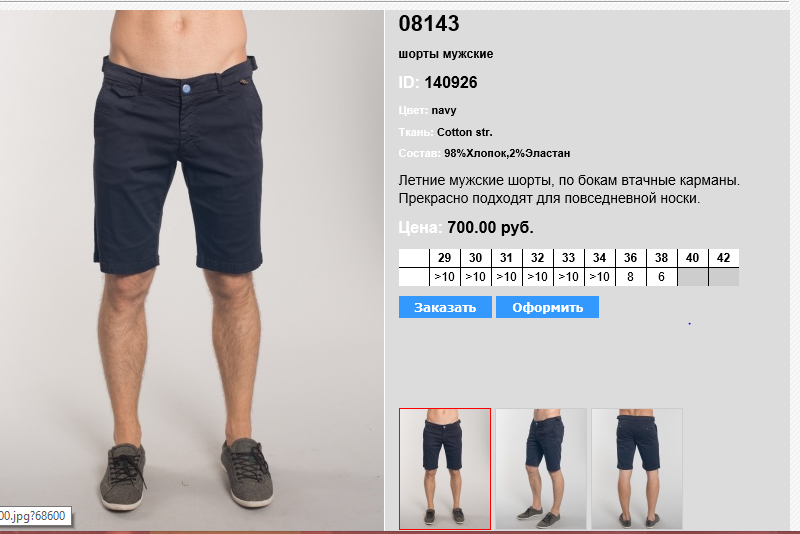The image size is (800, 534).
Task: Click the Заказать button
Action: pos(445,307)
